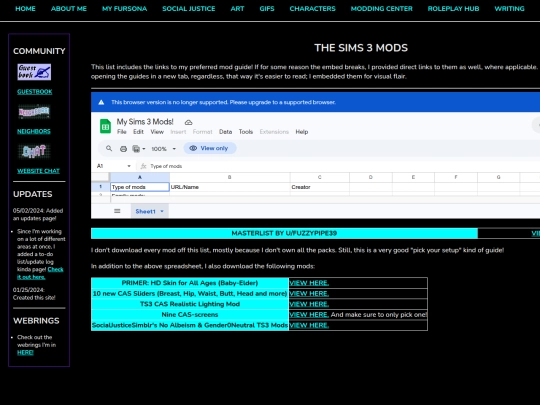Click the formula bar 'Type of mods' text
The height and width of the screenshot is (405, 540).
(x=166, y=166)
